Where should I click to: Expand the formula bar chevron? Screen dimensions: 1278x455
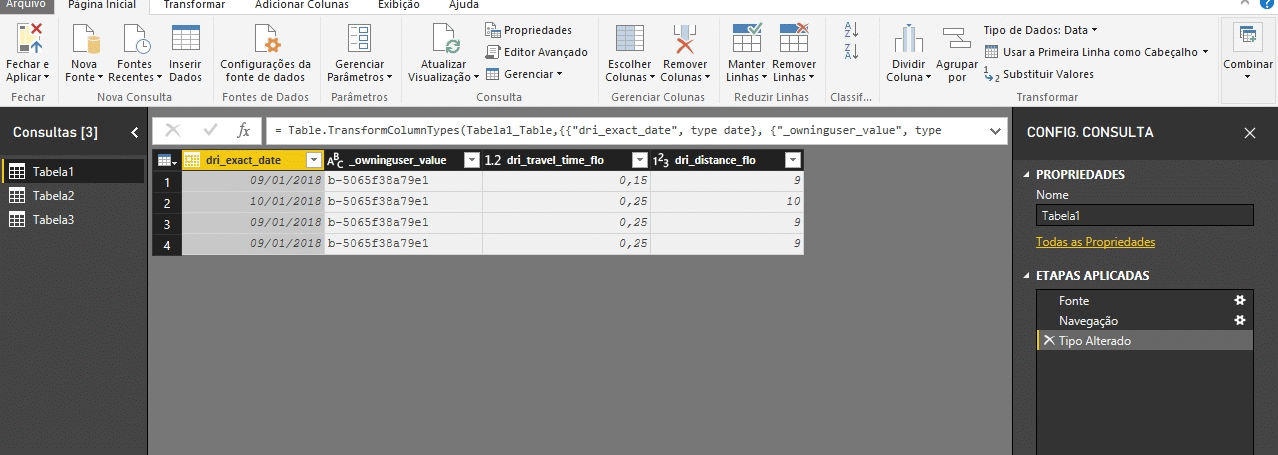[x=995, y=131]
